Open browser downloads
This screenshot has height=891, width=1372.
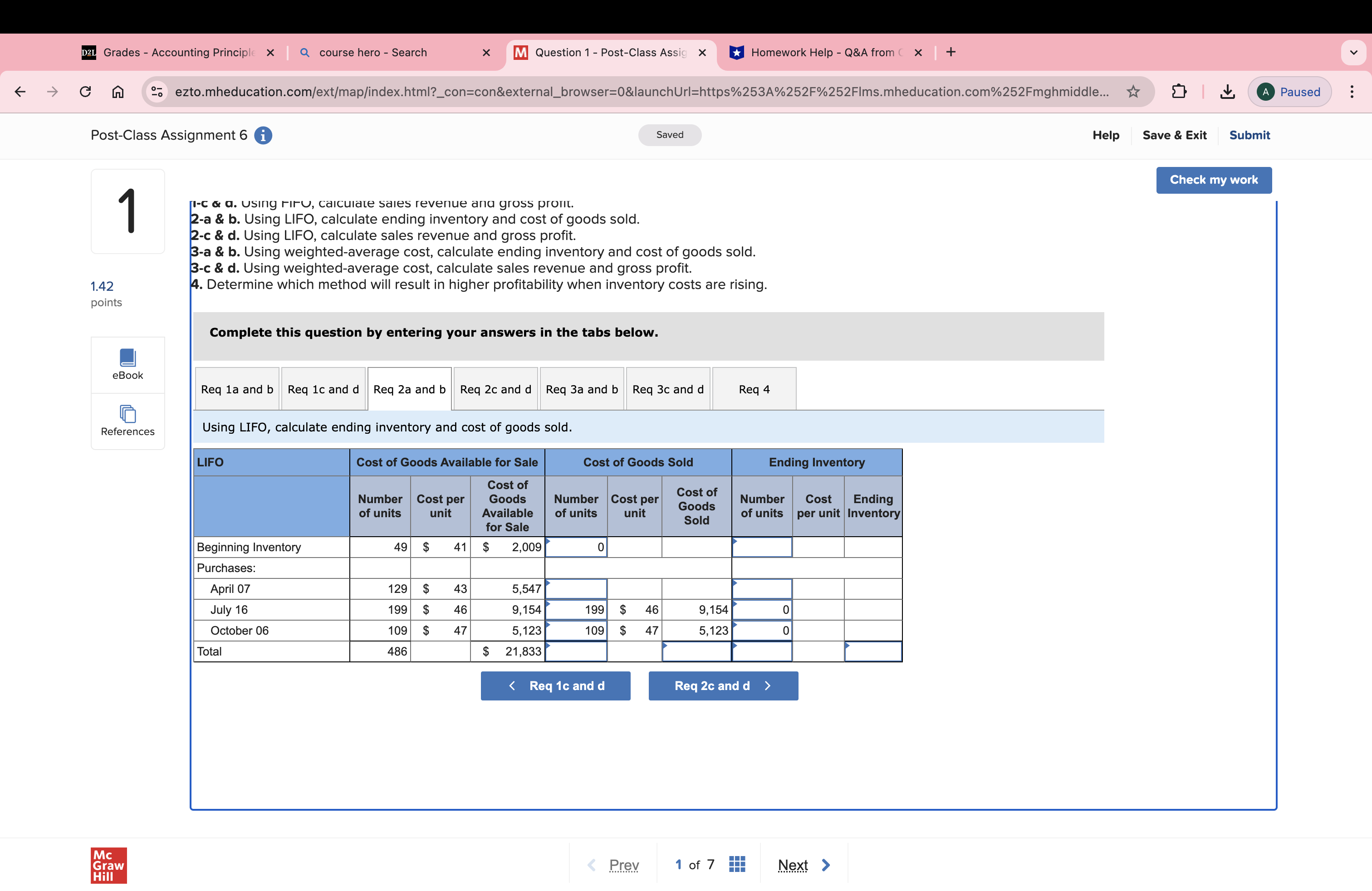click(1227, 91)
